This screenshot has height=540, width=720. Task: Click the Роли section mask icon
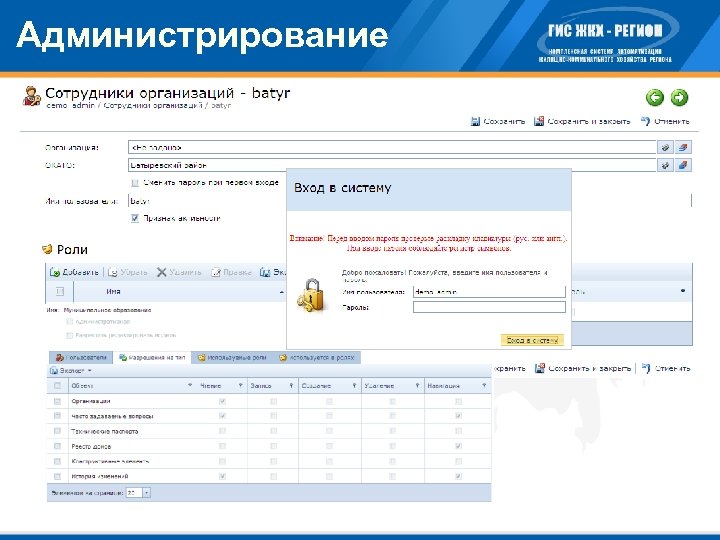(47, 249)
